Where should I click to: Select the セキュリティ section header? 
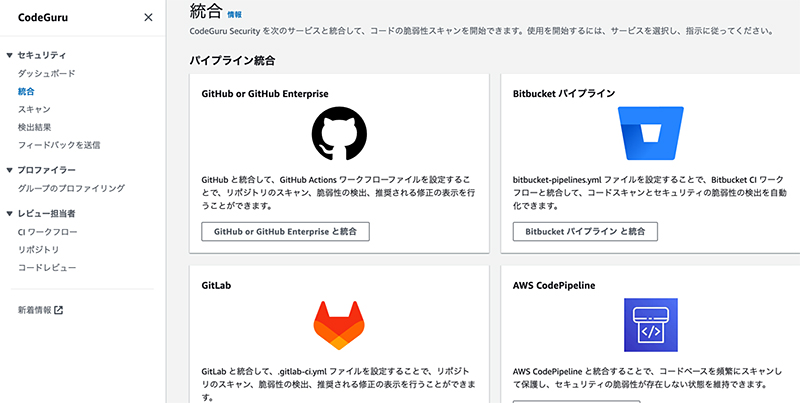tap(41, 55)
